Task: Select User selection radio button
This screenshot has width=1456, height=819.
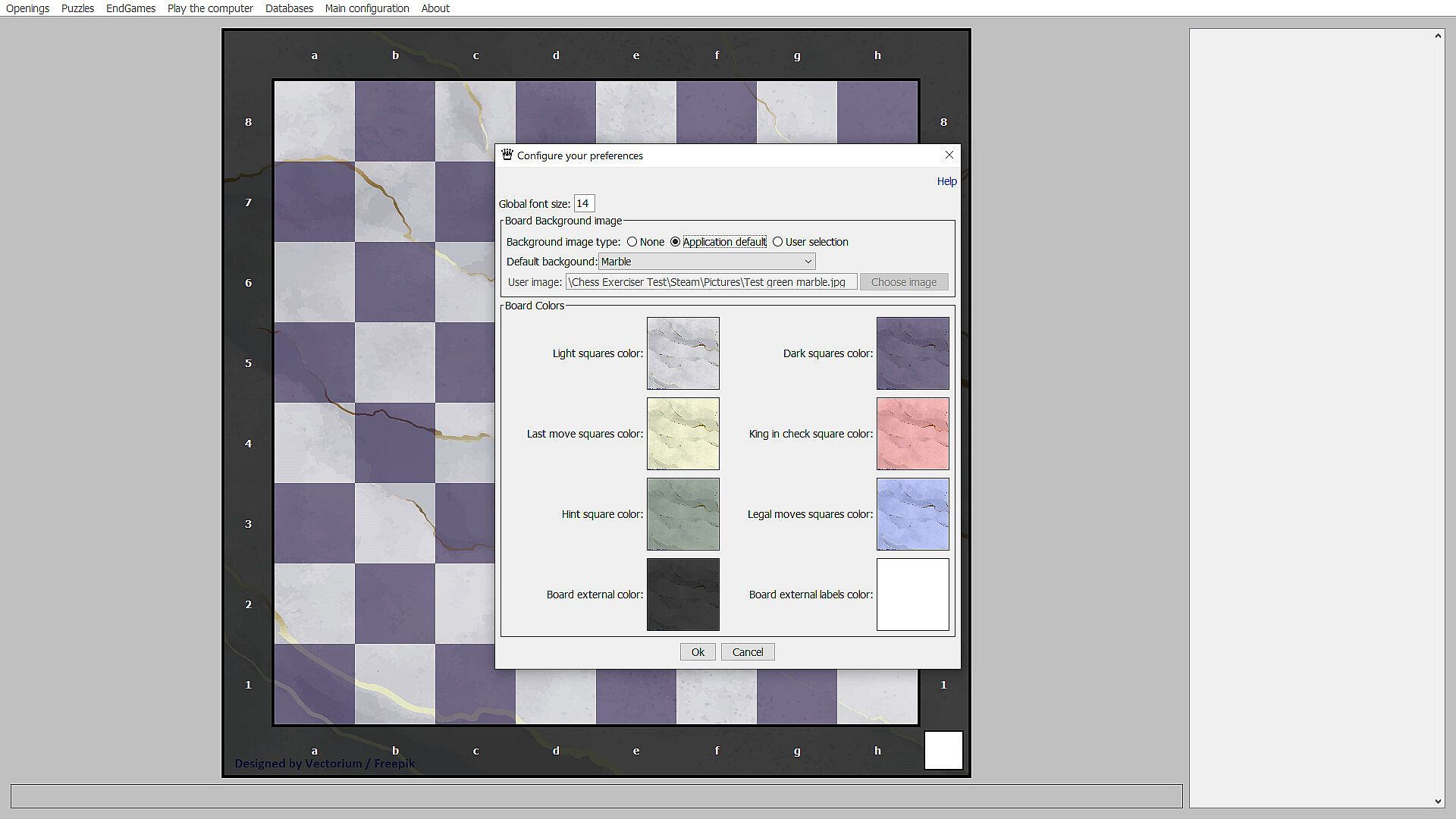Action: (x=777, y=242)
